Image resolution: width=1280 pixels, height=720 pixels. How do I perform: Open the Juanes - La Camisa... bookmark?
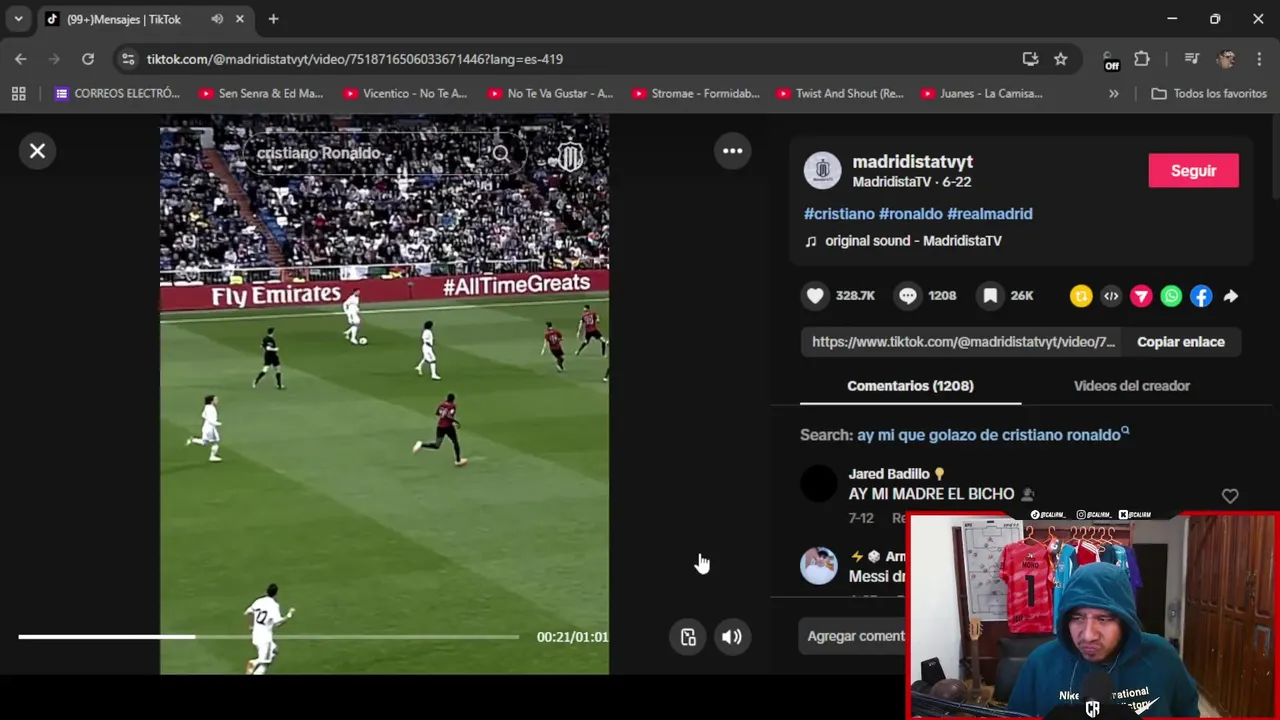tap(982, 94)
